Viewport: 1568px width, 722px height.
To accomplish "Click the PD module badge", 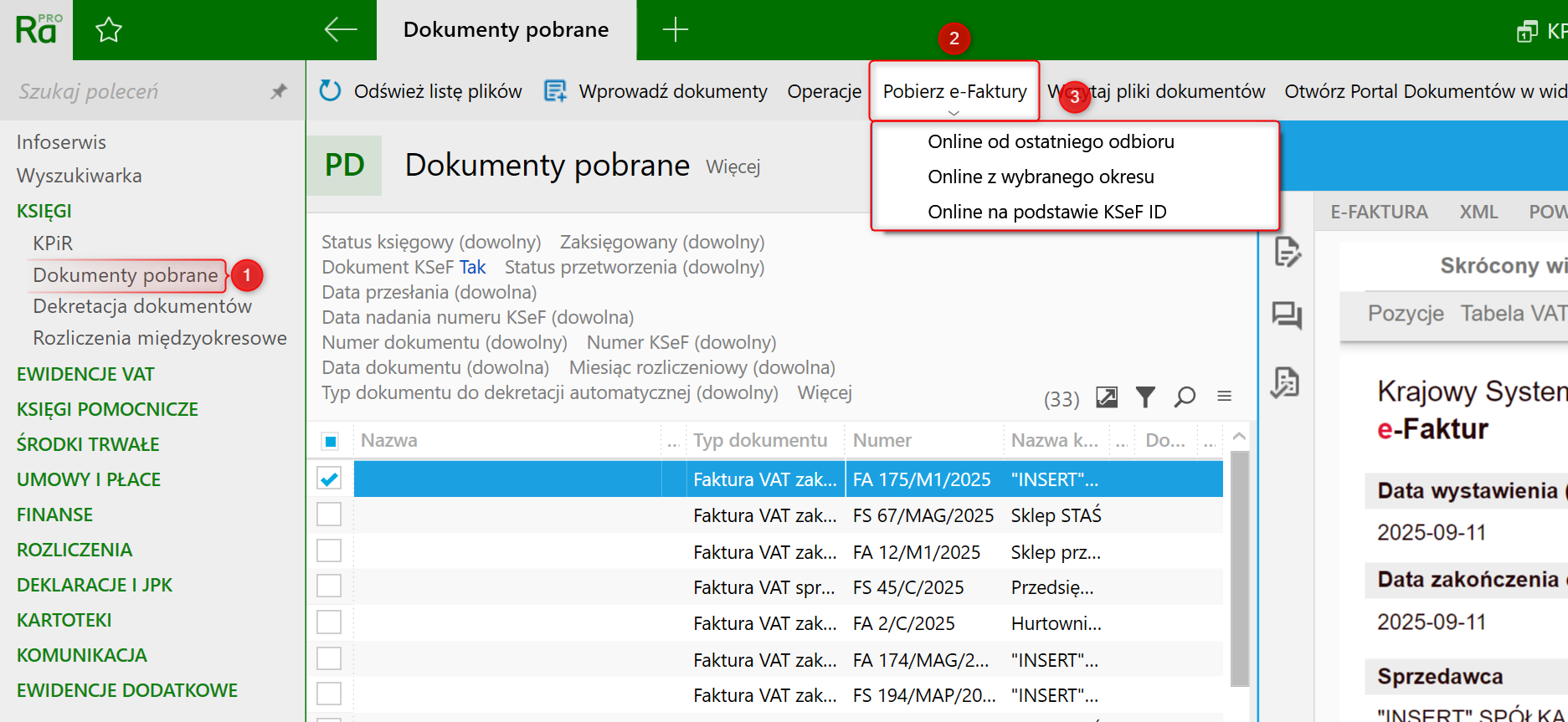I will click(x=344, y=166).
